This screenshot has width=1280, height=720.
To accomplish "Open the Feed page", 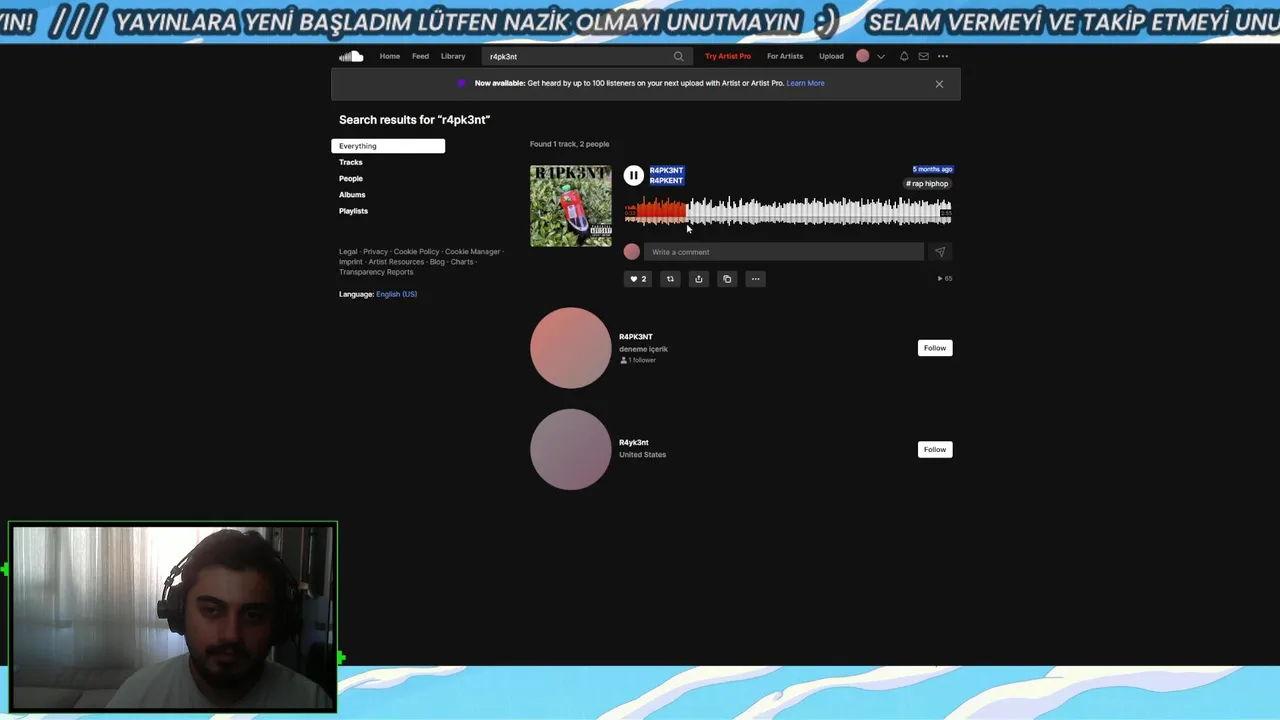I will pyautogui.click(x=420, y=56).
